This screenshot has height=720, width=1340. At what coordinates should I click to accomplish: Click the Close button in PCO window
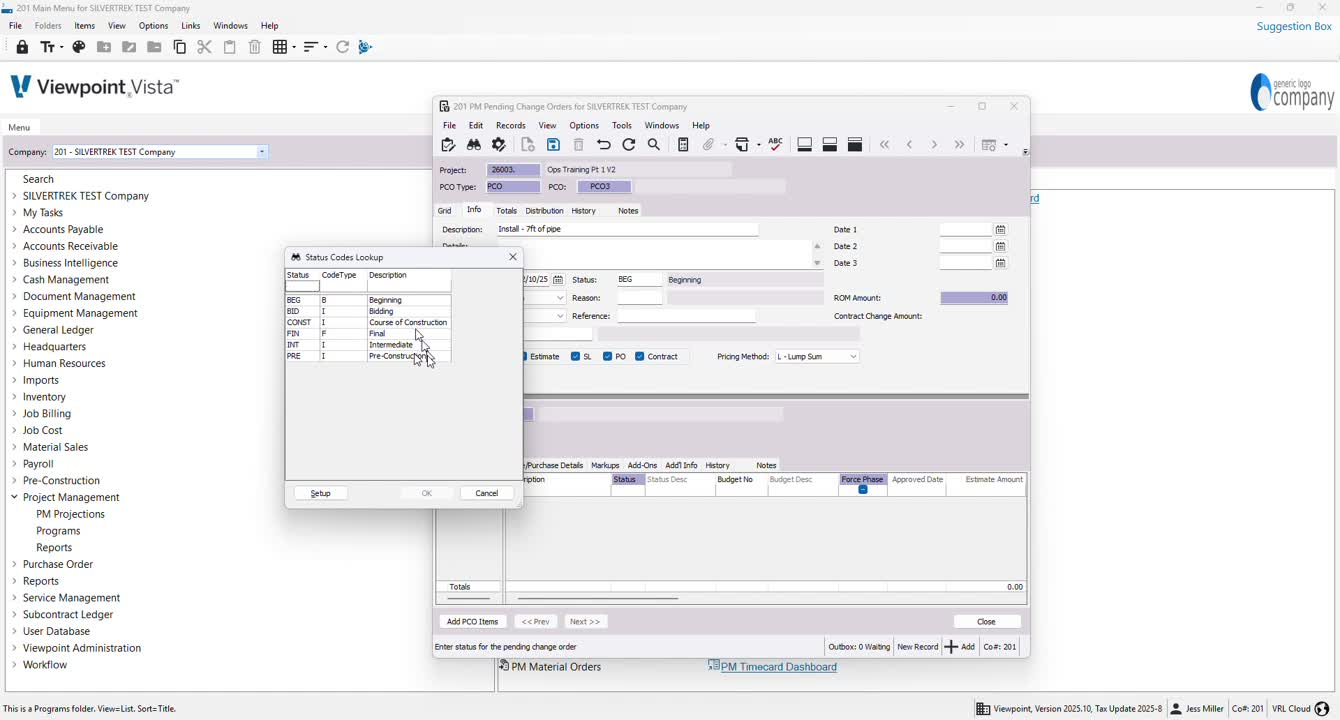(x=986, y=621)
